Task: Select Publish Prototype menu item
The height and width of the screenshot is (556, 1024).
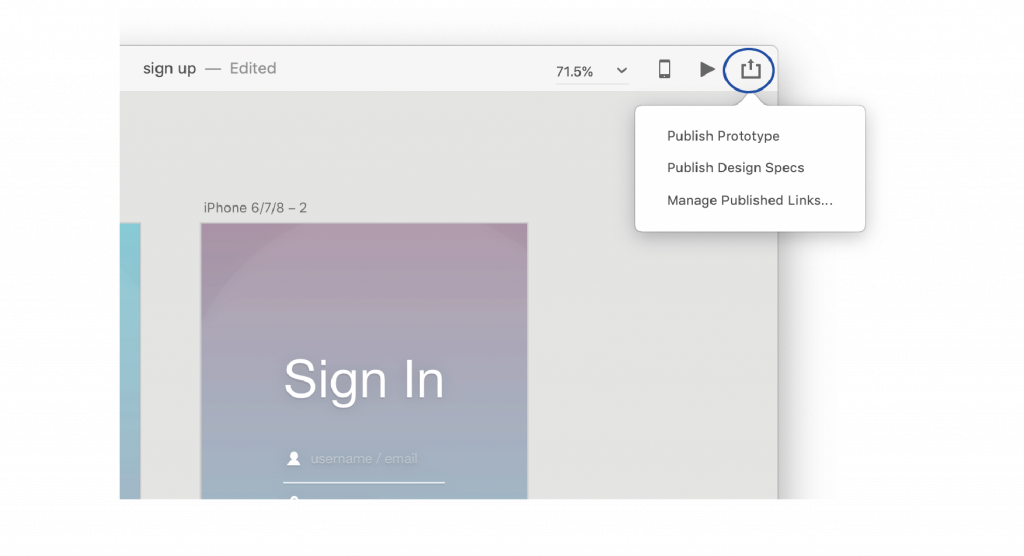Action: pyautogui.click(x=723, y=136)
